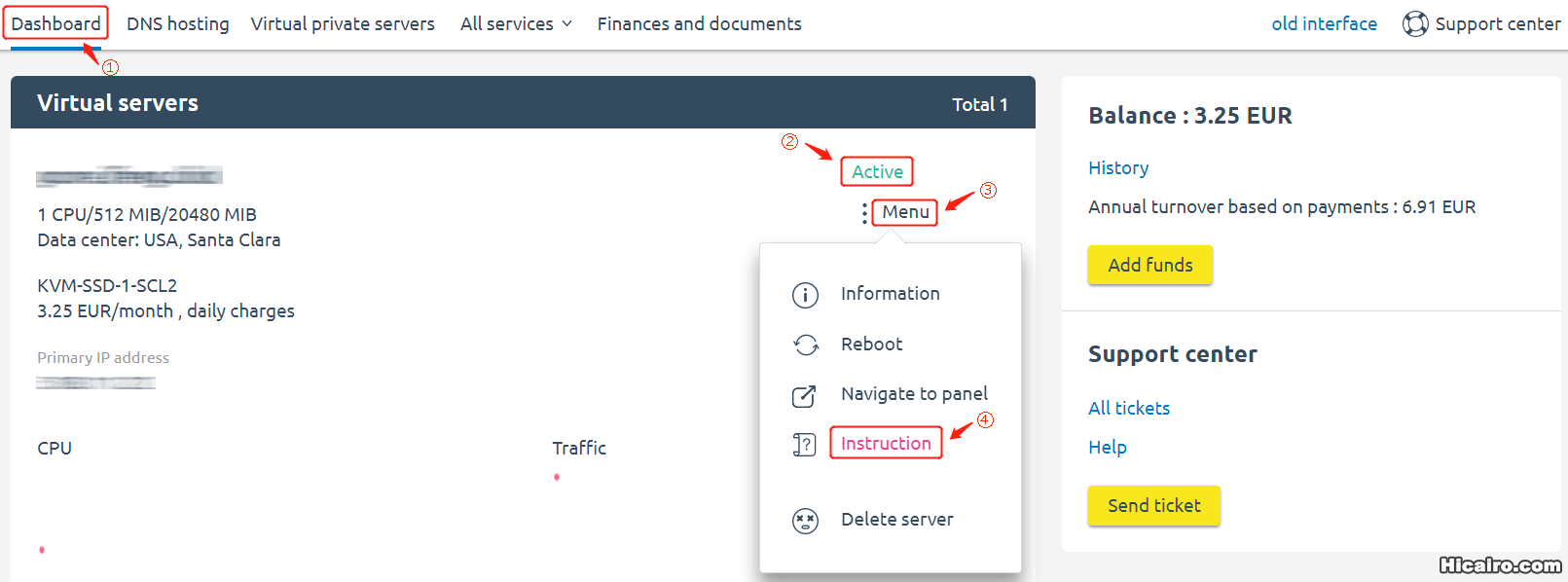This screenshot has width=1568, height=582.
Task: Click the Information circle icon
Action: coord(805,295)
